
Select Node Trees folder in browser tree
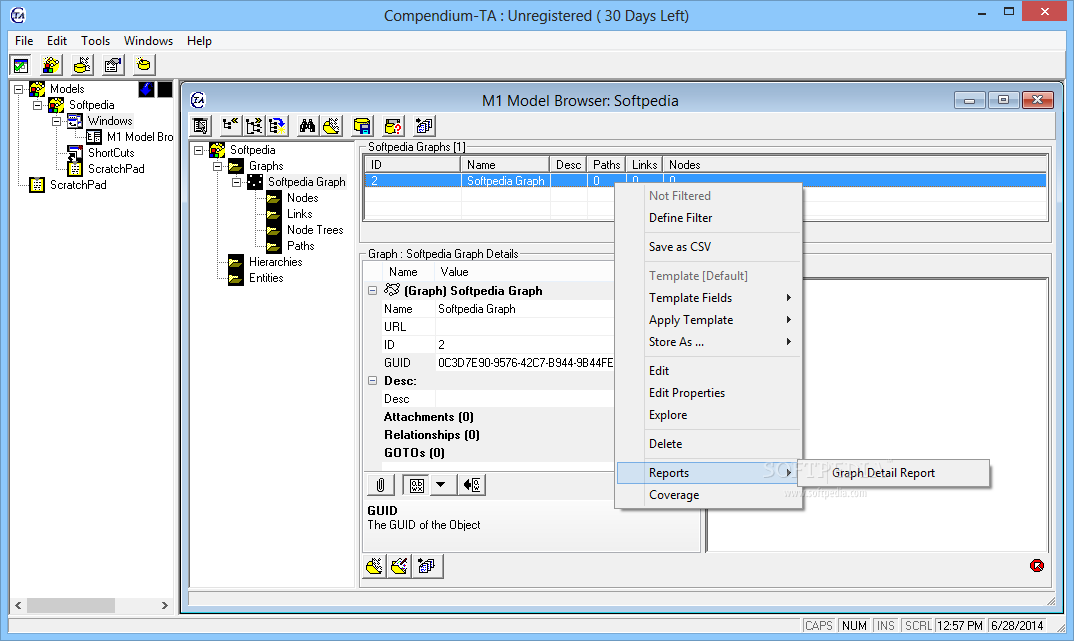(315, 230)
